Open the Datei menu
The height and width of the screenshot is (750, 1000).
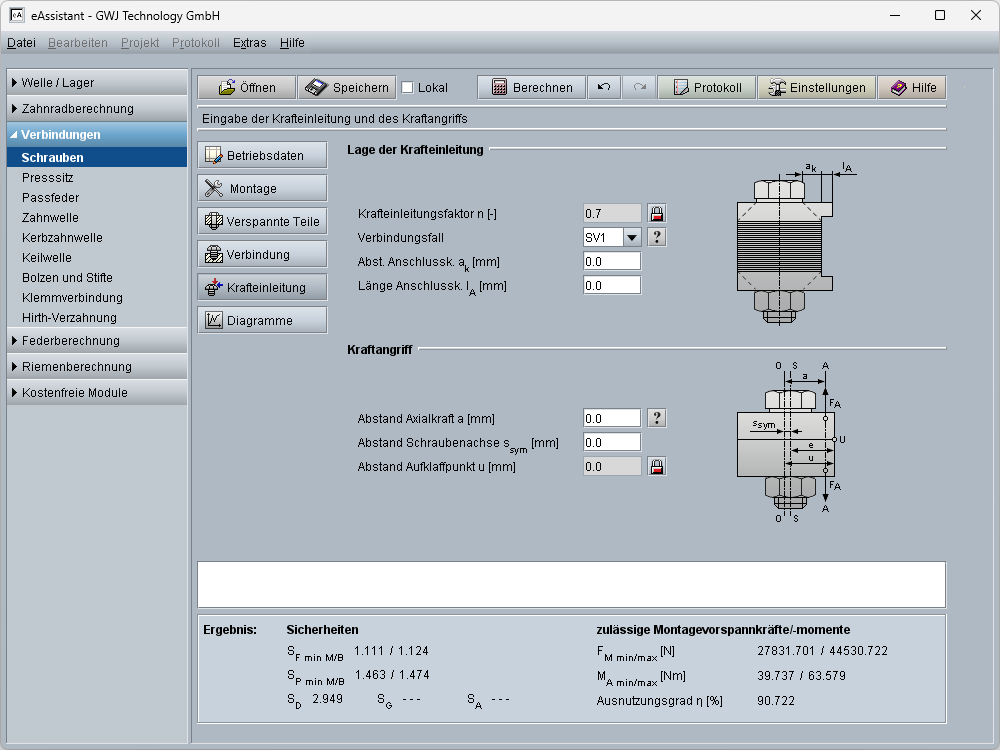click(x=21, y=43)
